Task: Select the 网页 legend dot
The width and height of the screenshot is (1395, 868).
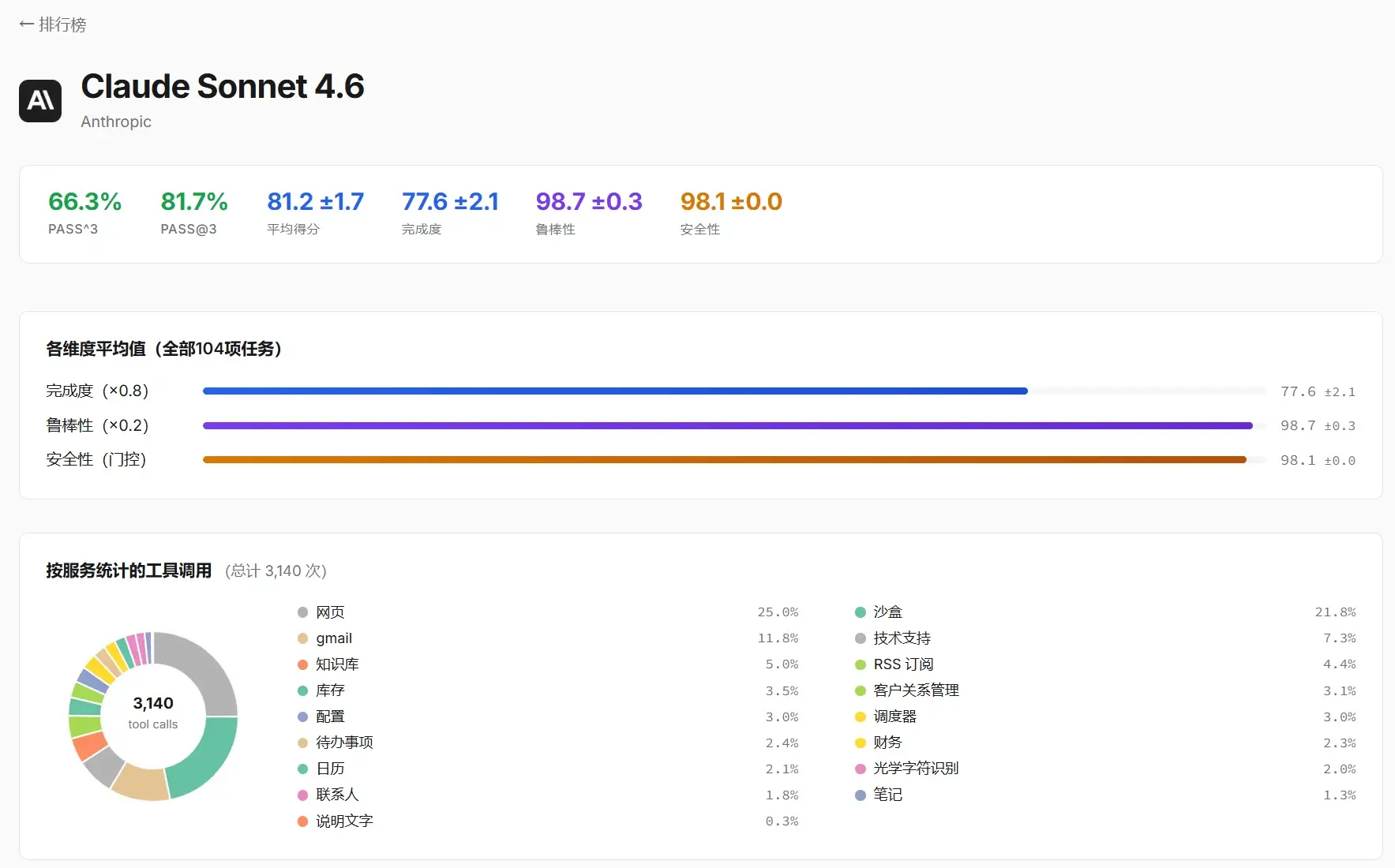Action: coord(302,612)
